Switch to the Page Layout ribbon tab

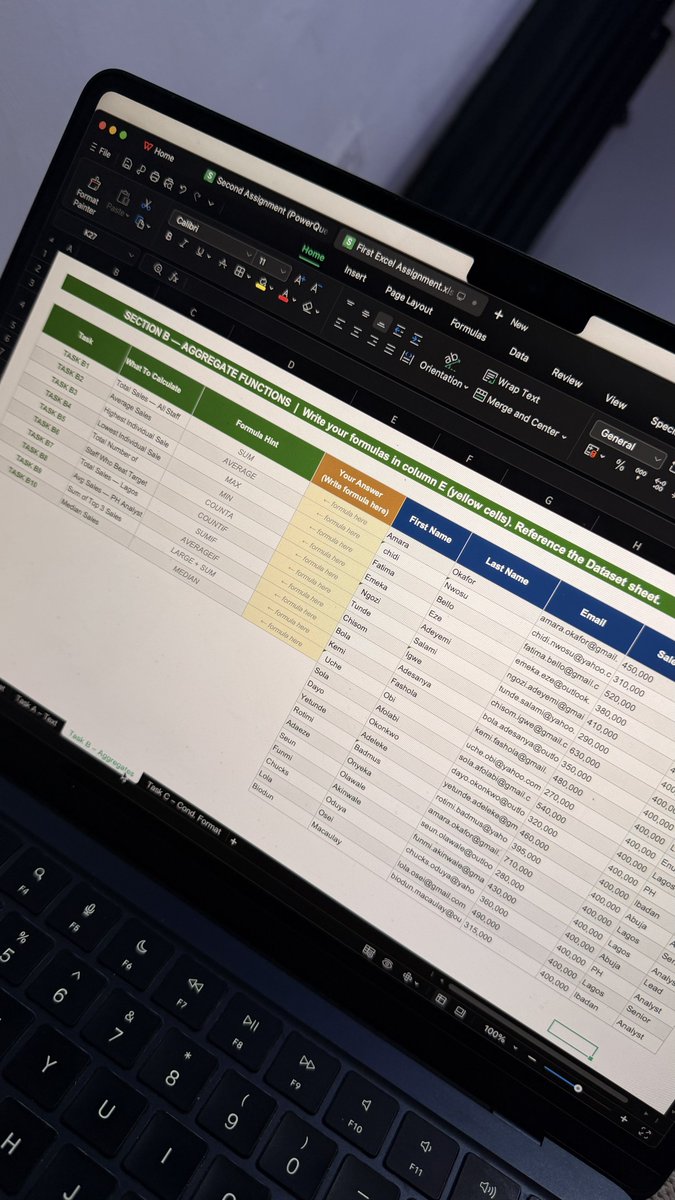pyautogui.click(x=409, y=299)
